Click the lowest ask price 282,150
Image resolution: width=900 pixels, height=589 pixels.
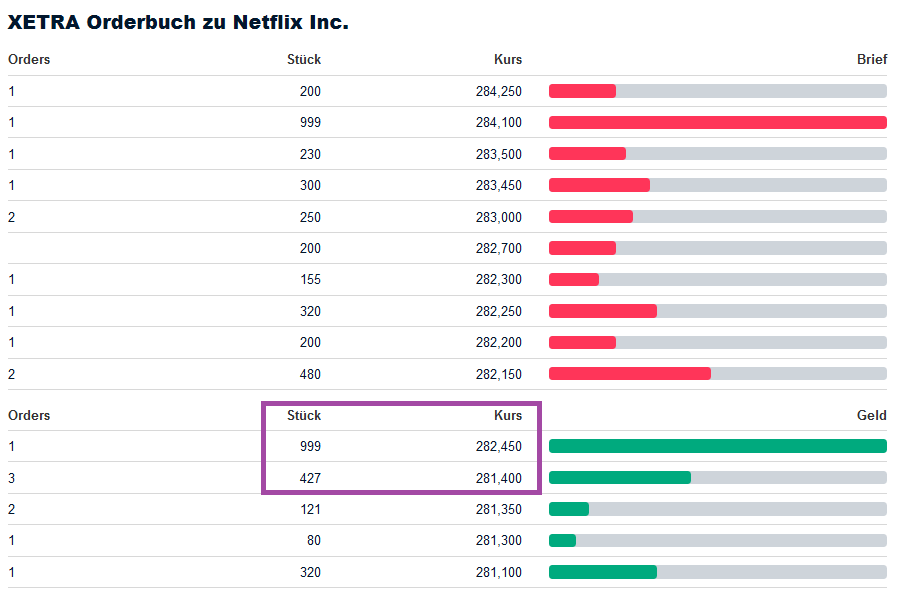498,374
